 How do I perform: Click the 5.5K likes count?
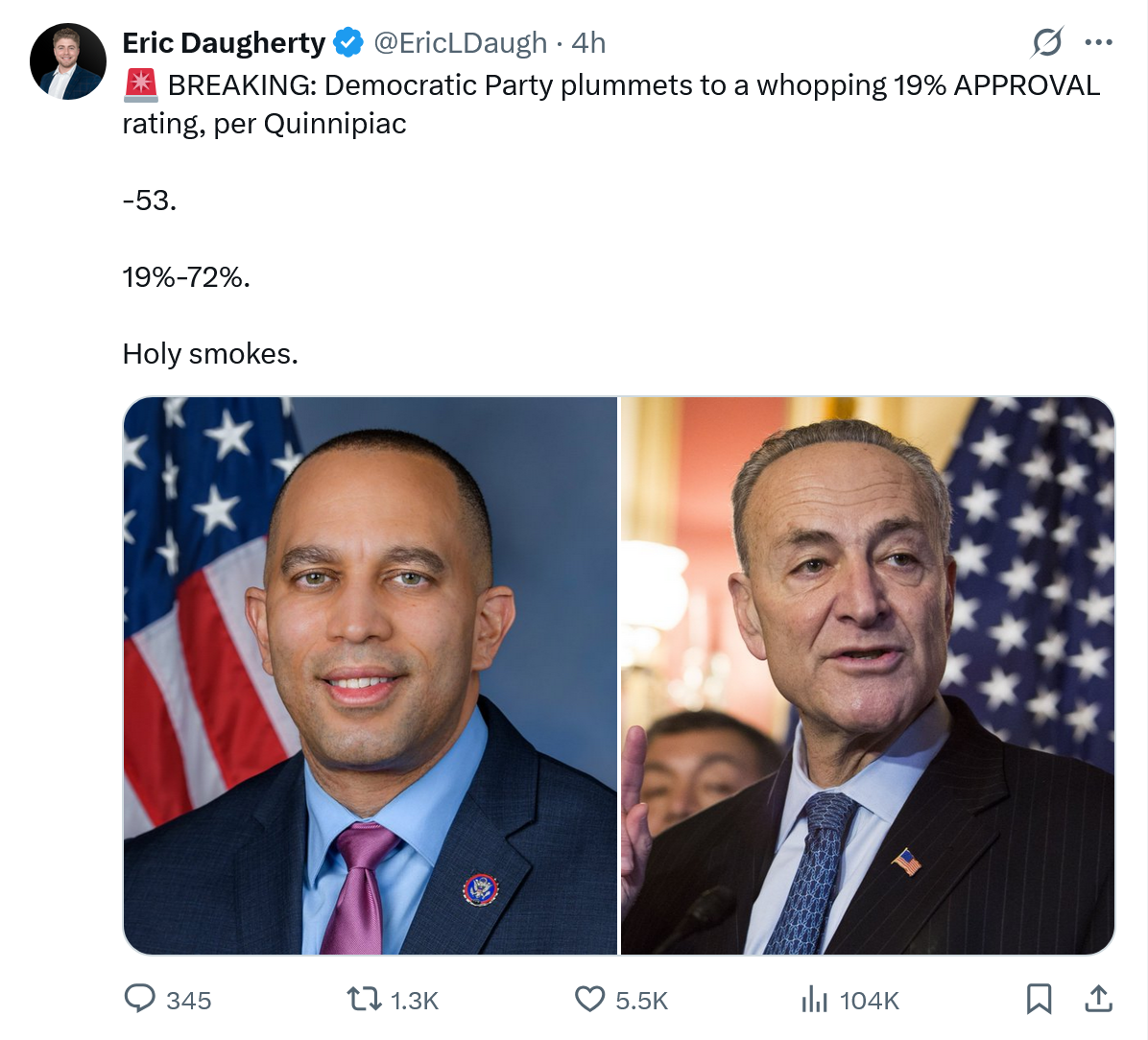641,1001
